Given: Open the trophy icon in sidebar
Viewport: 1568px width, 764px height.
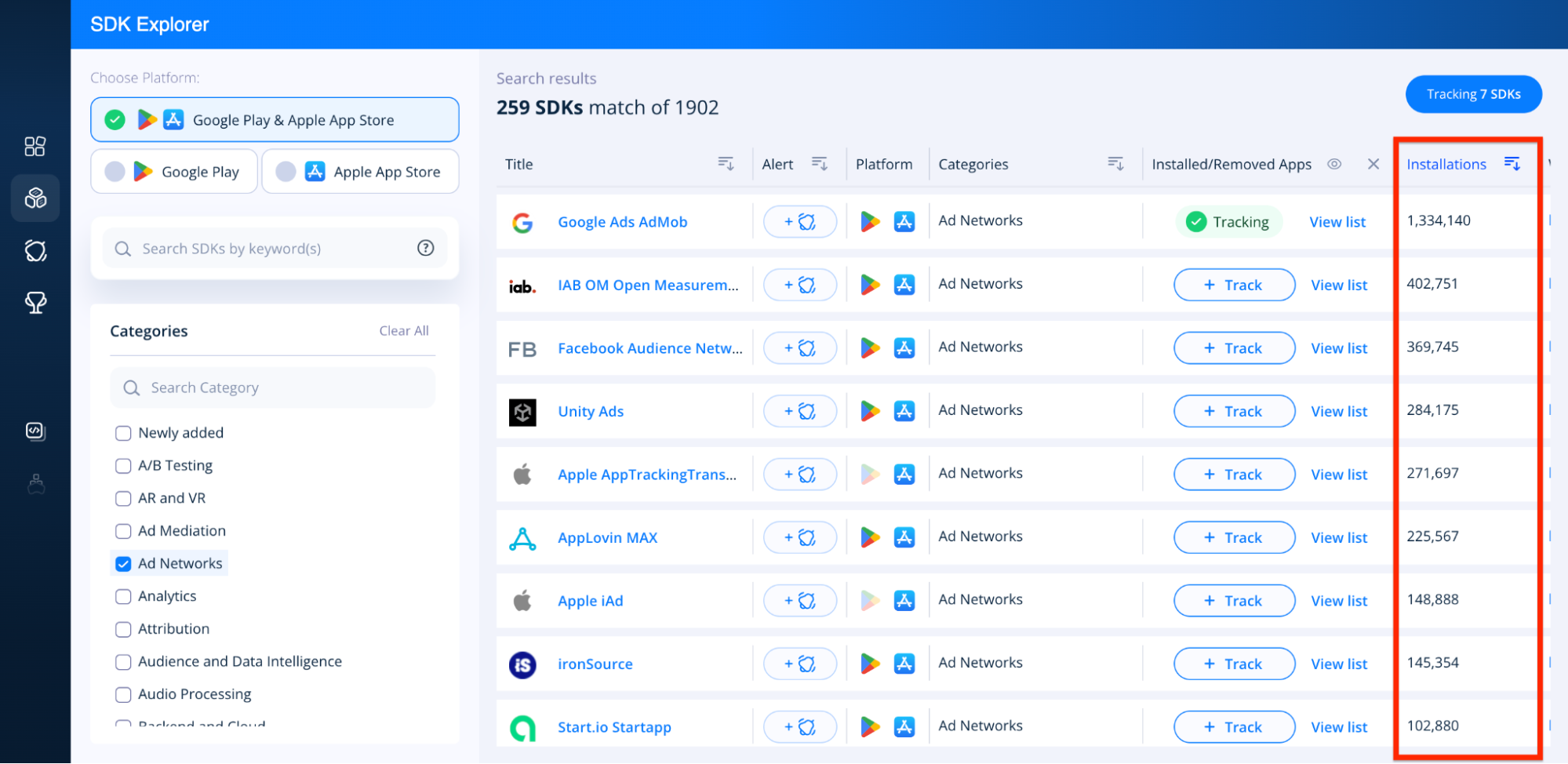Looking at the screenshot, I should 35,303.
